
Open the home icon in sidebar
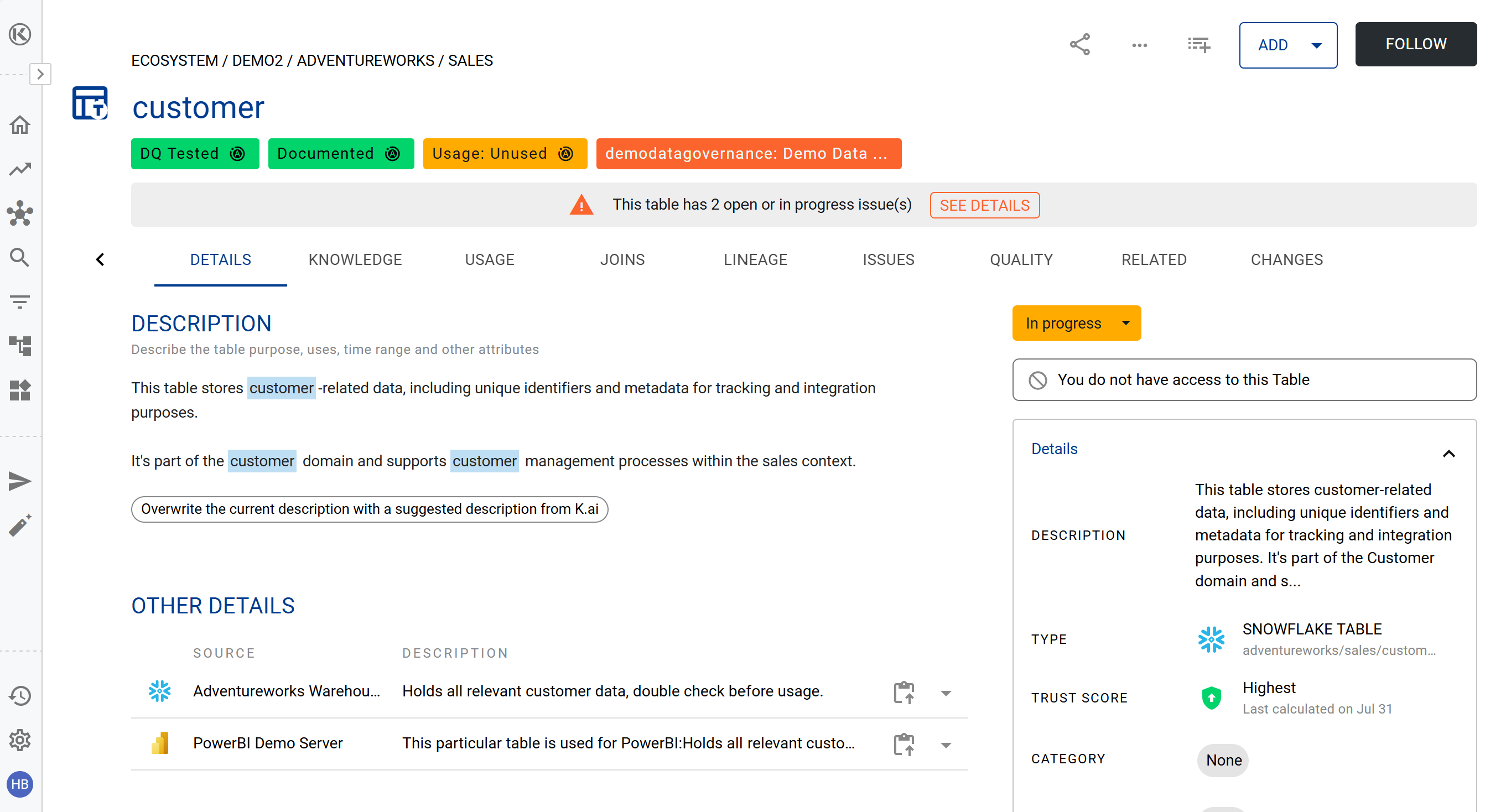(x=20, y=124)
